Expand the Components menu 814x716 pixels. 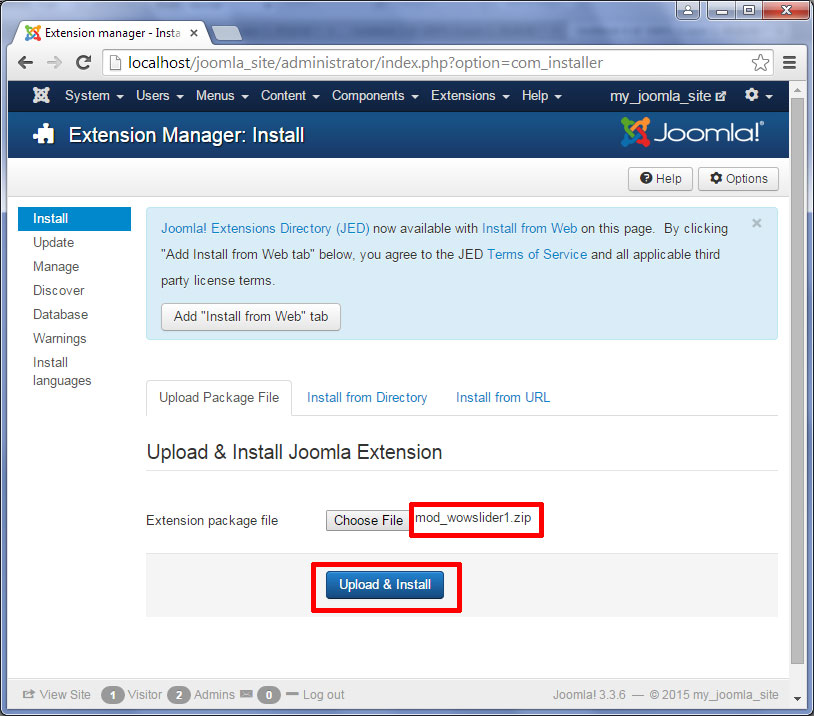375,96
